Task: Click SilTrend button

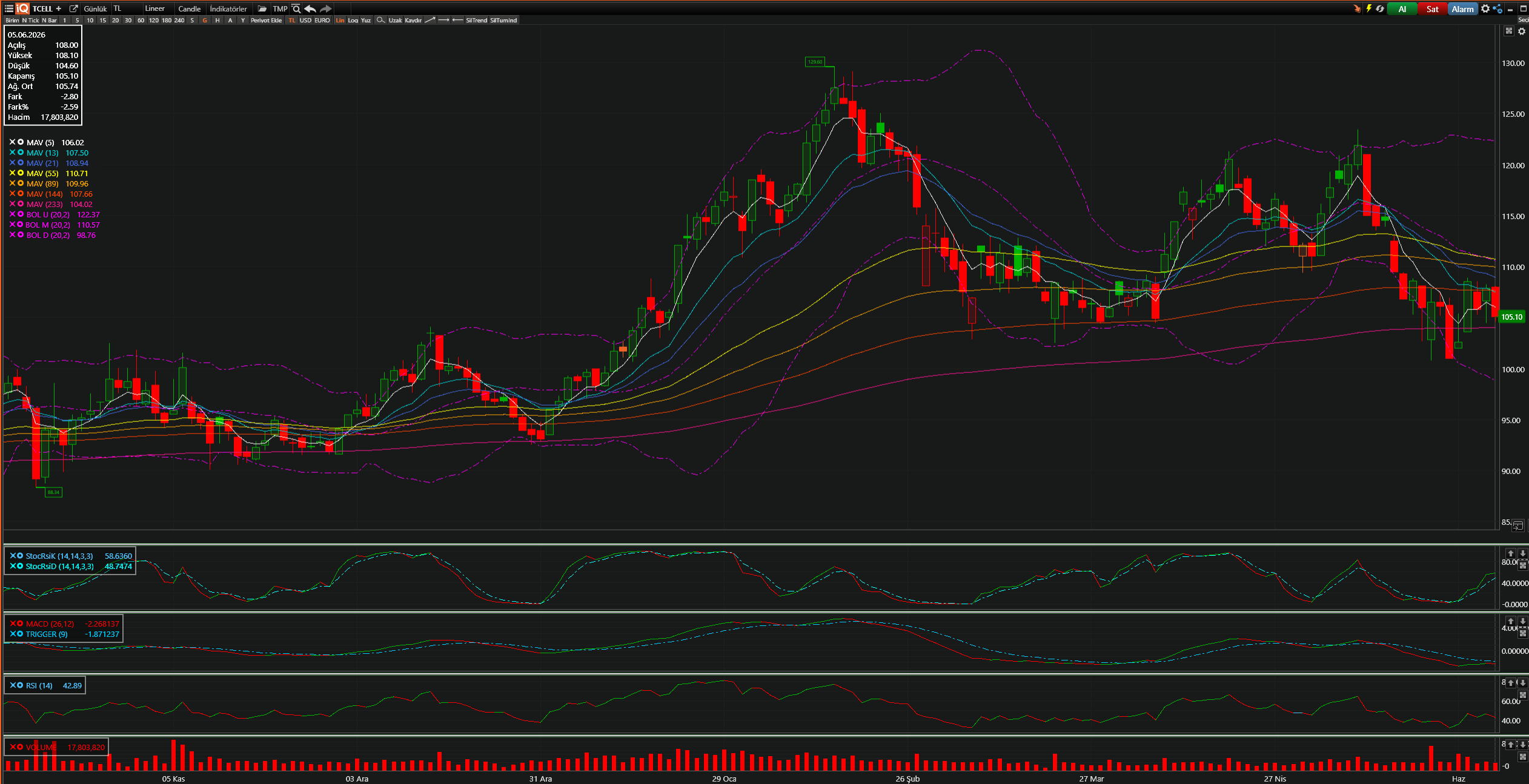Action: (476, 20)
